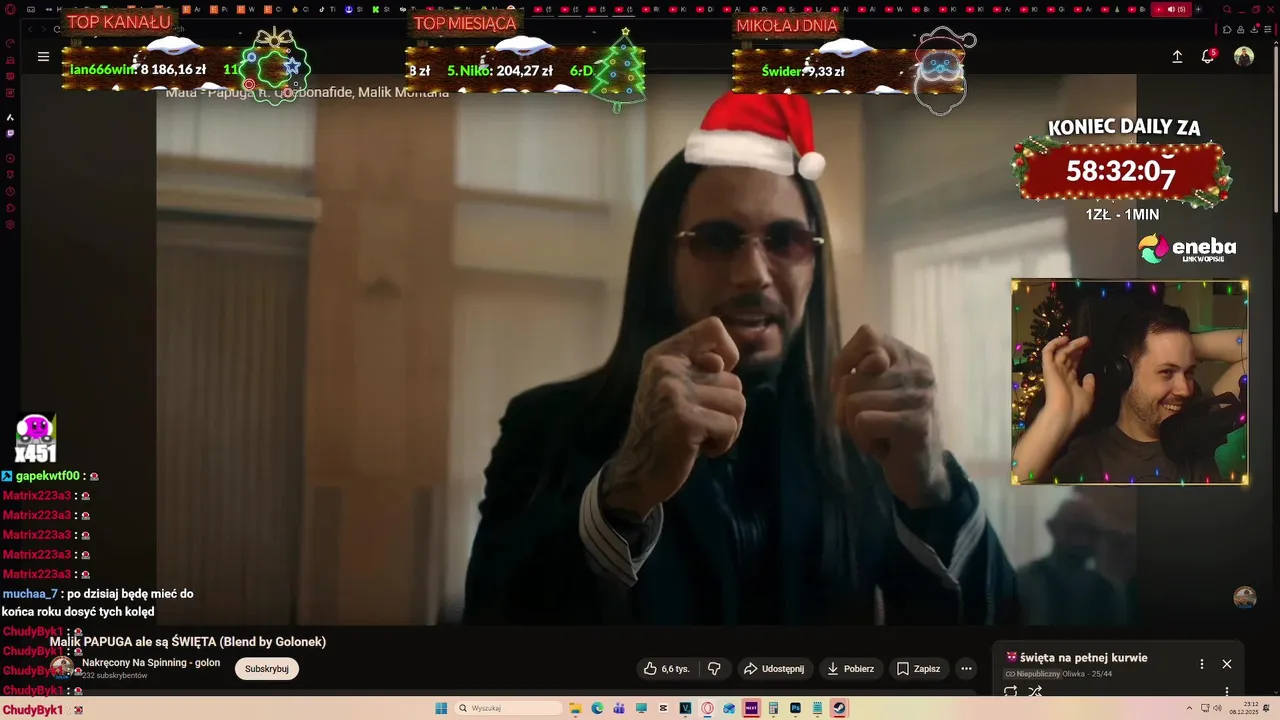1280x720 pixels.
Task: Click the pink NEXT app taskbar icon
Action: click(751, 708)
